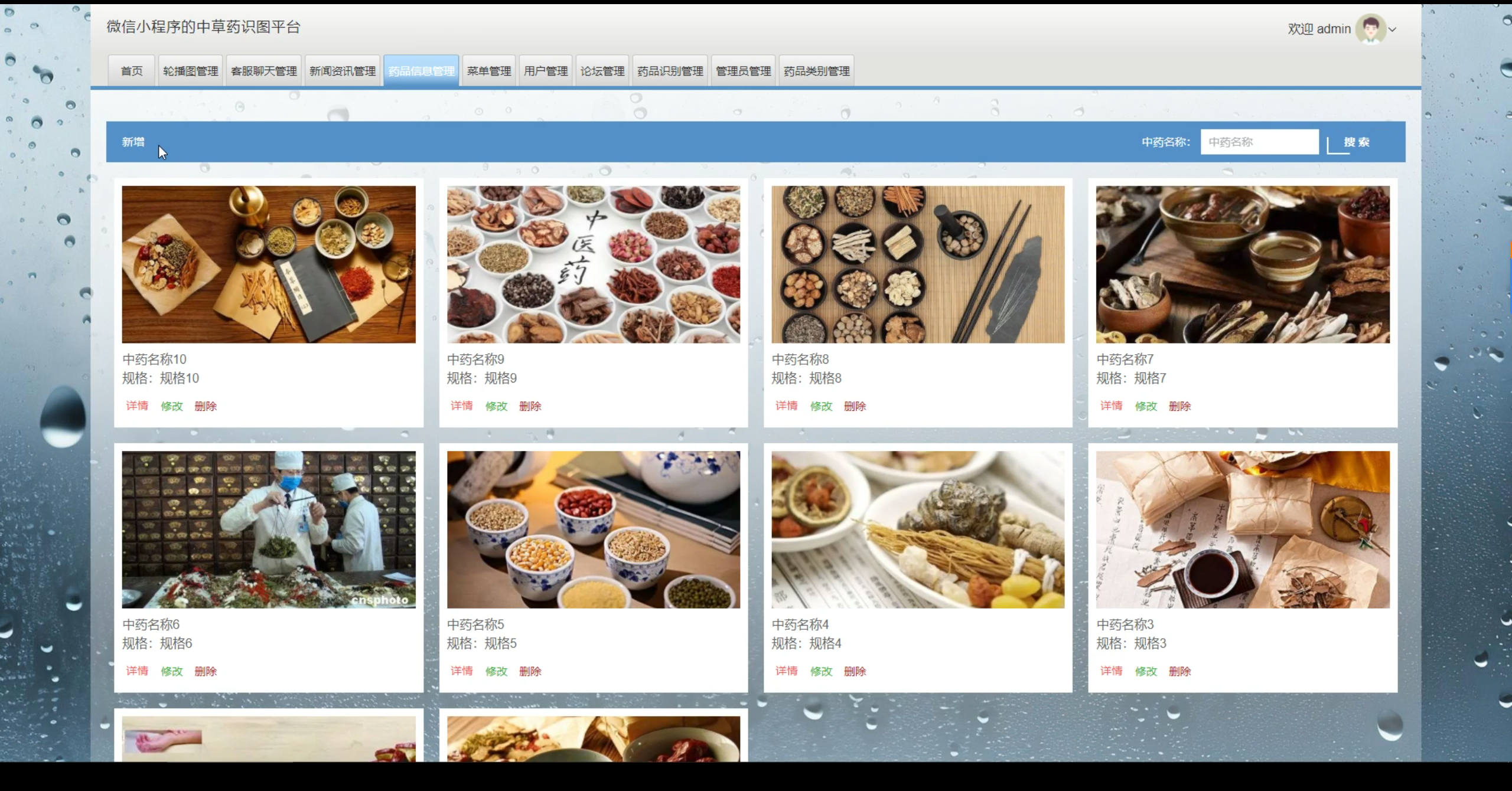Go to 新闻资讯管理 tab

click(342, 71)
